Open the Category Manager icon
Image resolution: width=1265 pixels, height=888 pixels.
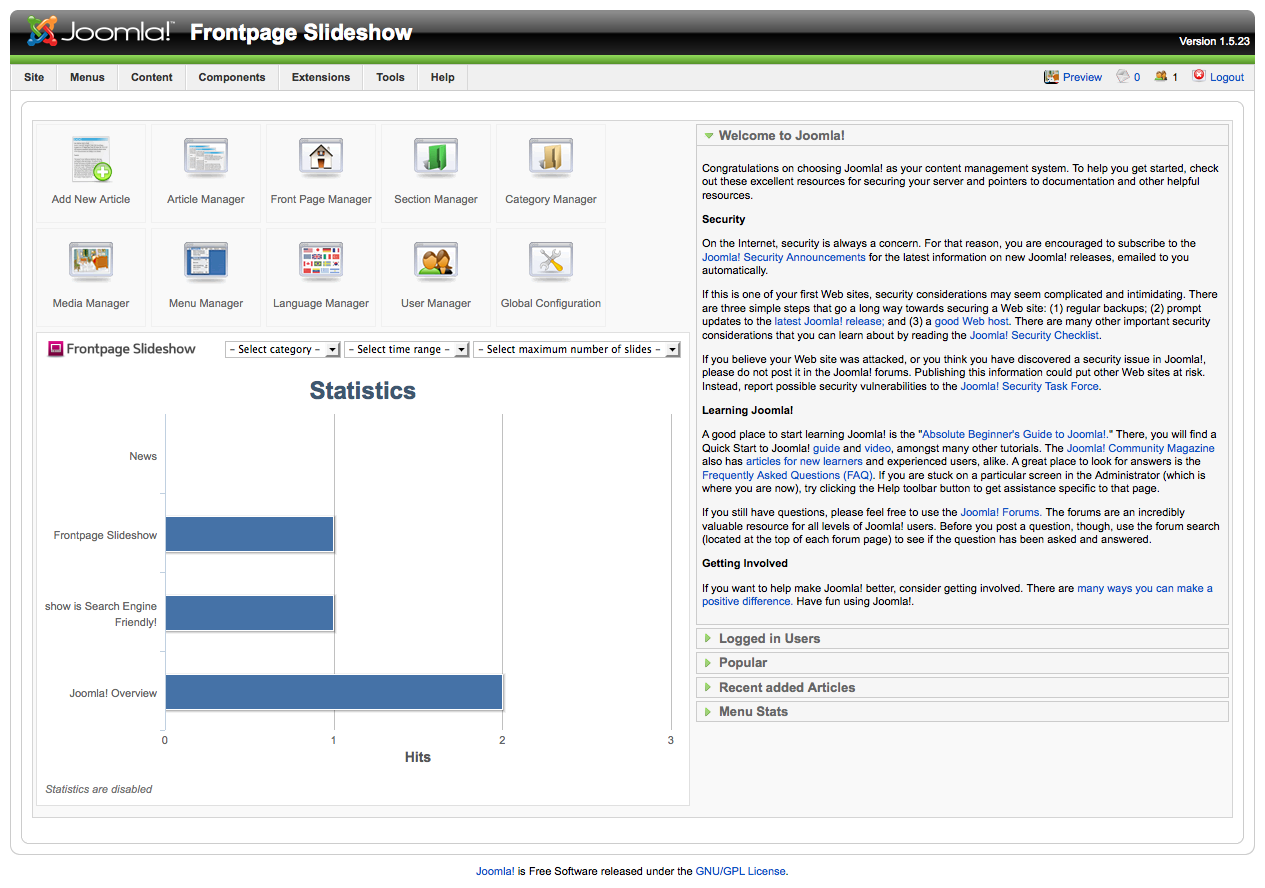551,172
